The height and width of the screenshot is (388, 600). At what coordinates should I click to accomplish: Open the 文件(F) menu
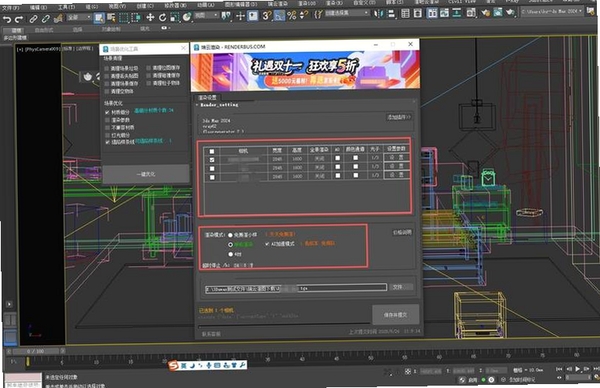pyautogui.click(x=10, y=8)
